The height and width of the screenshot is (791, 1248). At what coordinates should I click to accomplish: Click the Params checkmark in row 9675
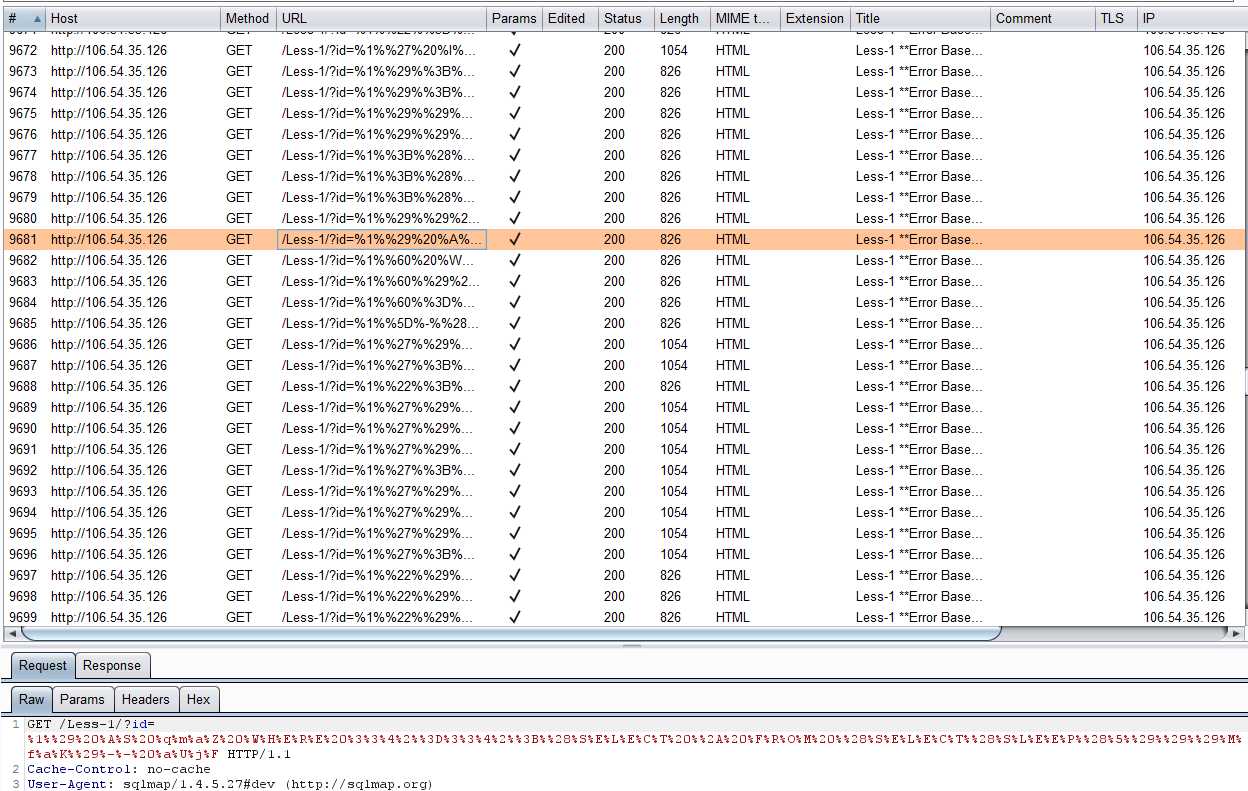pos(515,113)
